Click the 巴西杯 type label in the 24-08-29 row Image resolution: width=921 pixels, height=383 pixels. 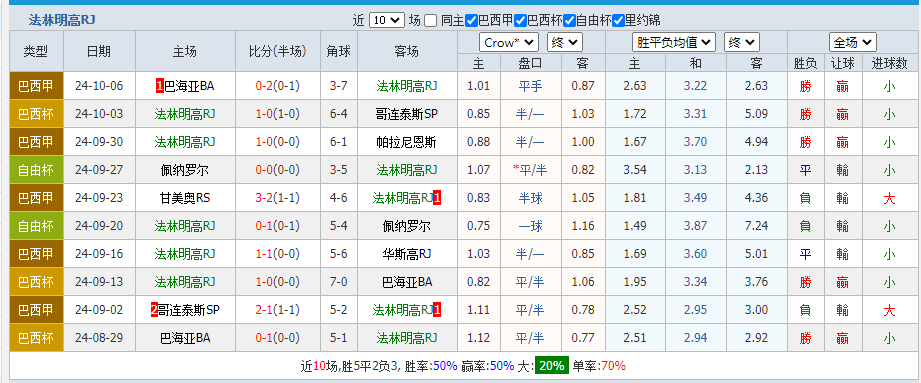pos(36,338)
